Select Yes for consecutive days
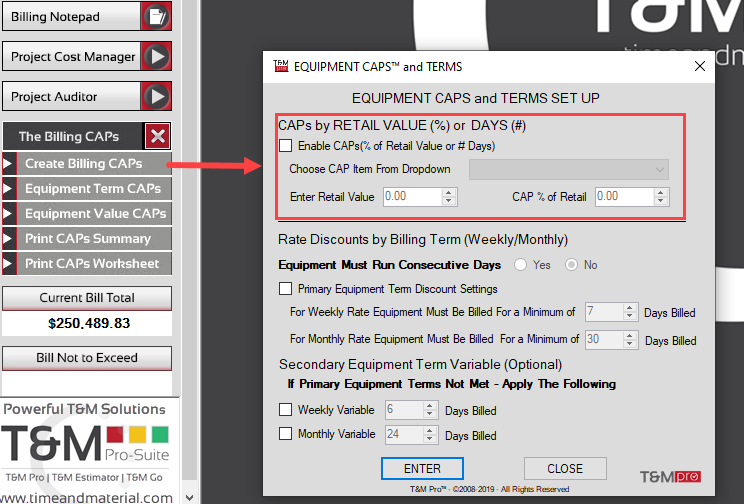 [x=521, y=265]
